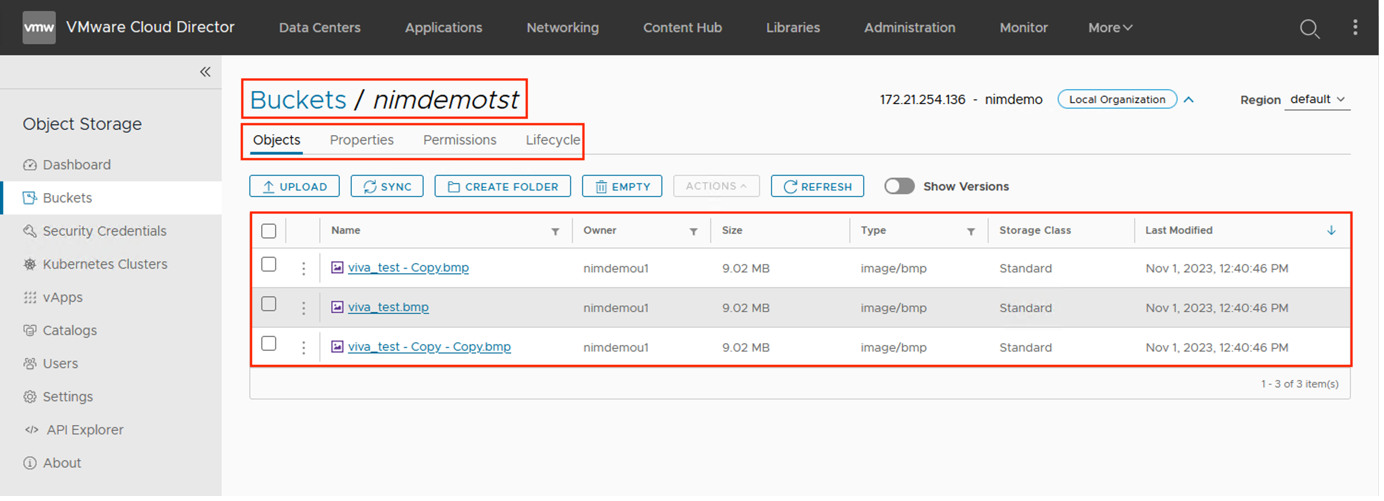Click the Buckets sidebar icon
The height and width of the screenshot is (501, 1384).
(x=30, y=198)
